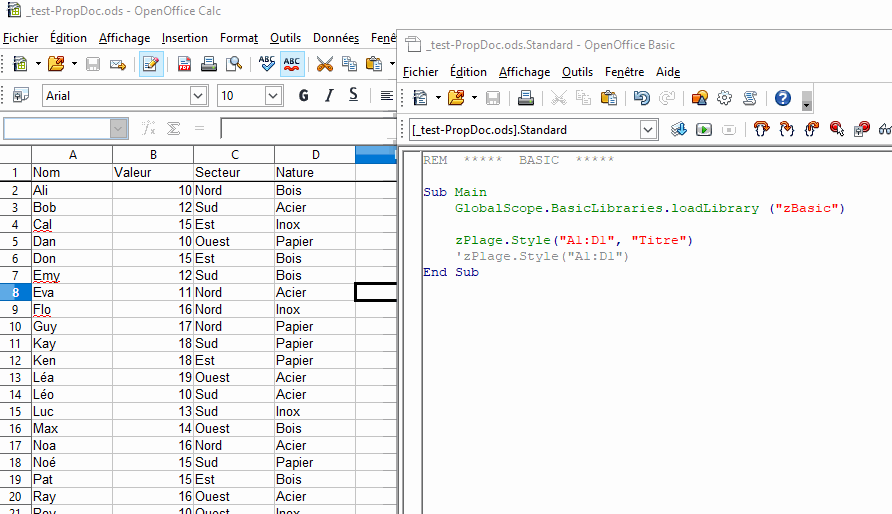The height and width of the screenshot is (514, 892).
Task: Open New dropdown arrow in Basic IDE toolbar
Action: pyautogui.click(x=438, y=98)
